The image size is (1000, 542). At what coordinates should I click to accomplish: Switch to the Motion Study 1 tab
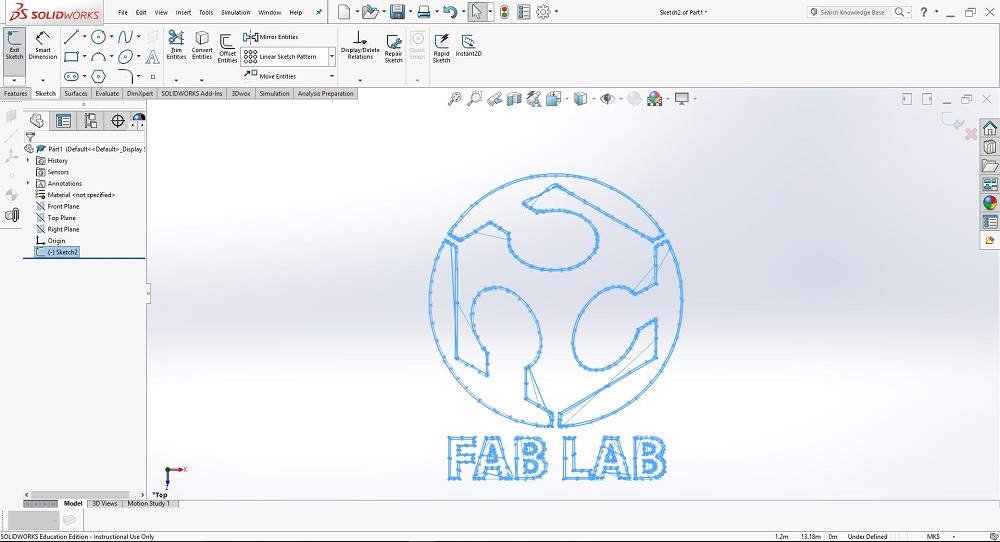pos(148,504)
